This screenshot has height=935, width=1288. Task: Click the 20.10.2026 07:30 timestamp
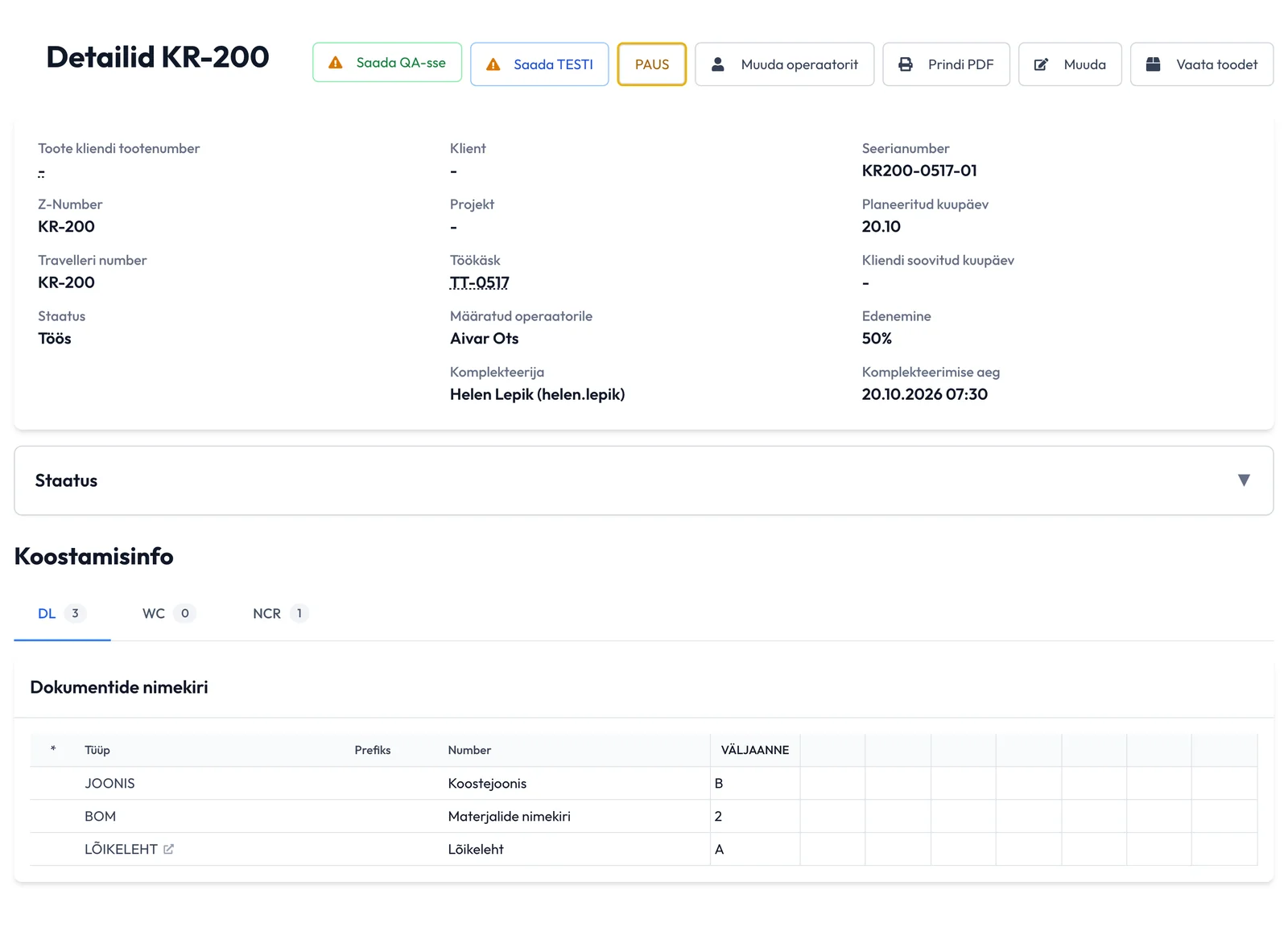coord(925,394)
